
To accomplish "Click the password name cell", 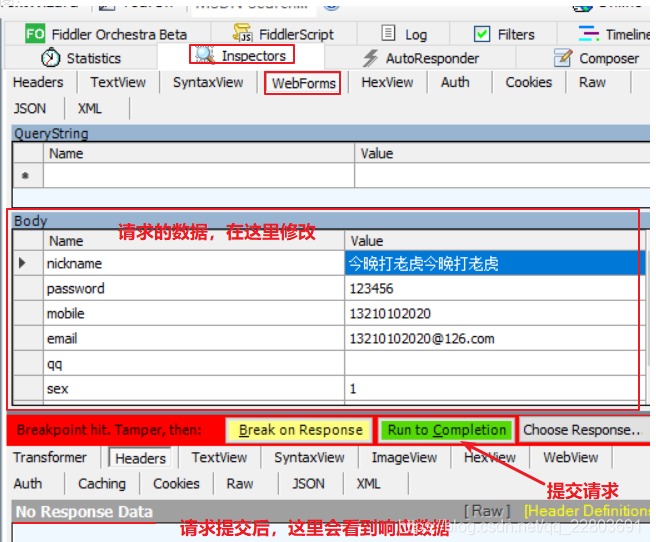I will pyautogui.click(x=194, y=288).
